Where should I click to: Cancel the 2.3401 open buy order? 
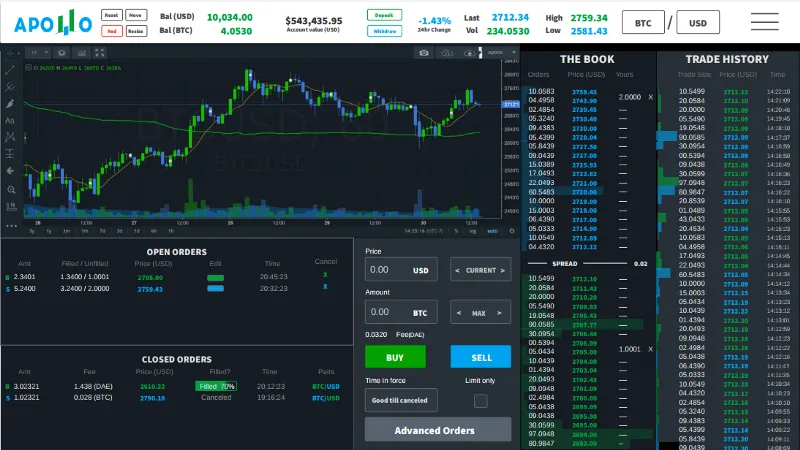pos(325,275)
